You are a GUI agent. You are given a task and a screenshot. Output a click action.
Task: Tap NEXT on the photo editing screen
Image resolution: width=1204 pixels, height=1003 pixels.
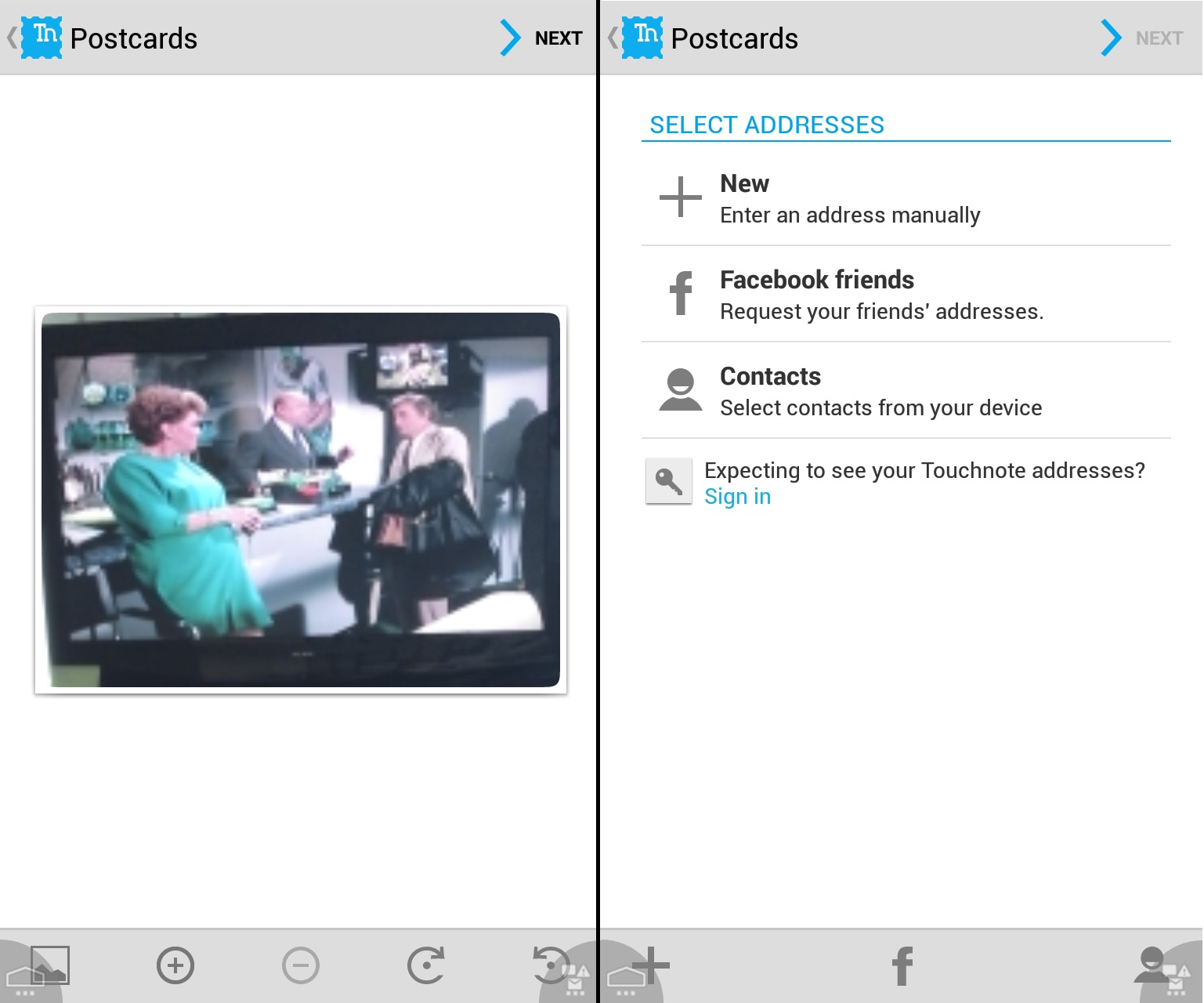click(558, 38)
